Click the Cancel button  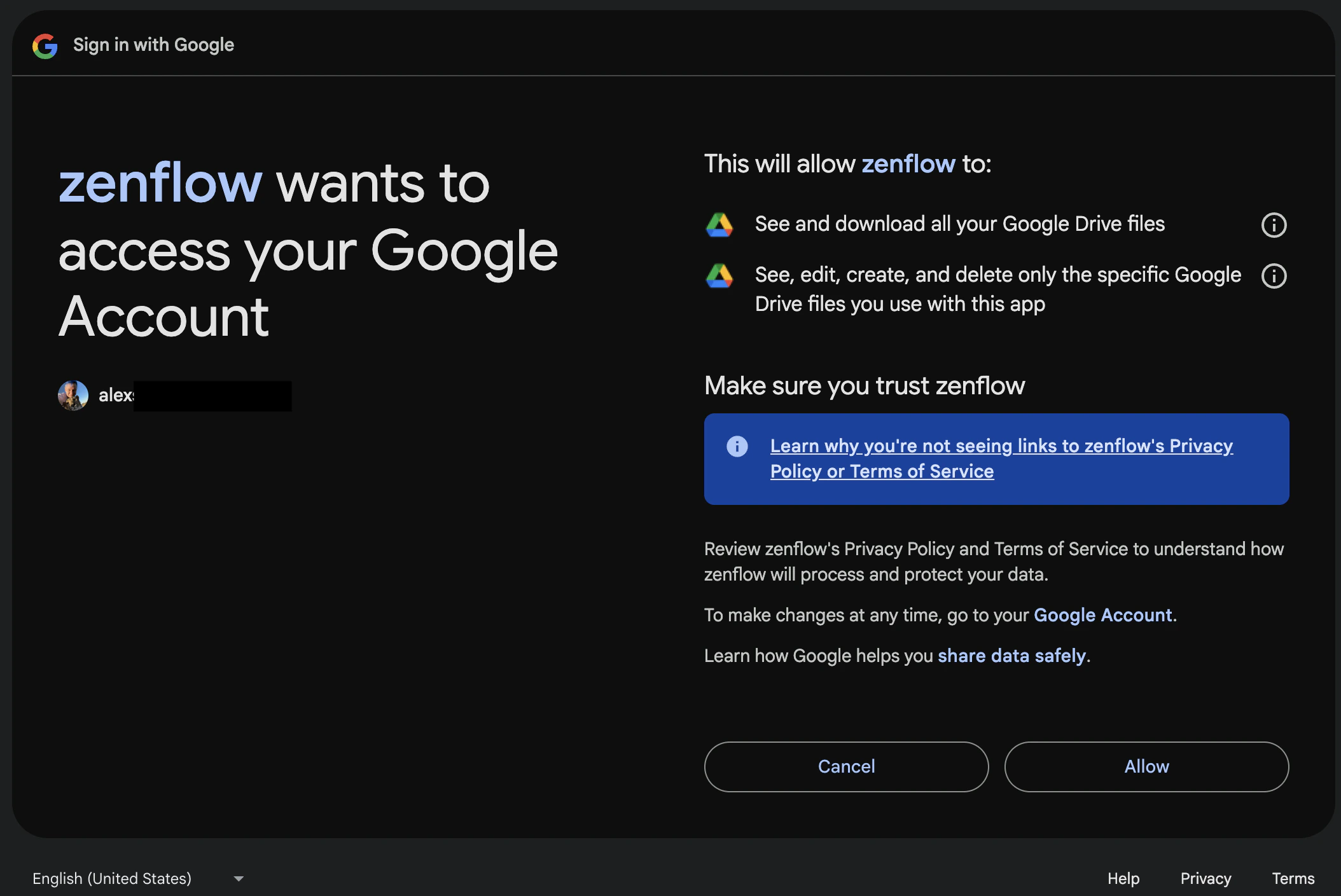coord(847,767)
